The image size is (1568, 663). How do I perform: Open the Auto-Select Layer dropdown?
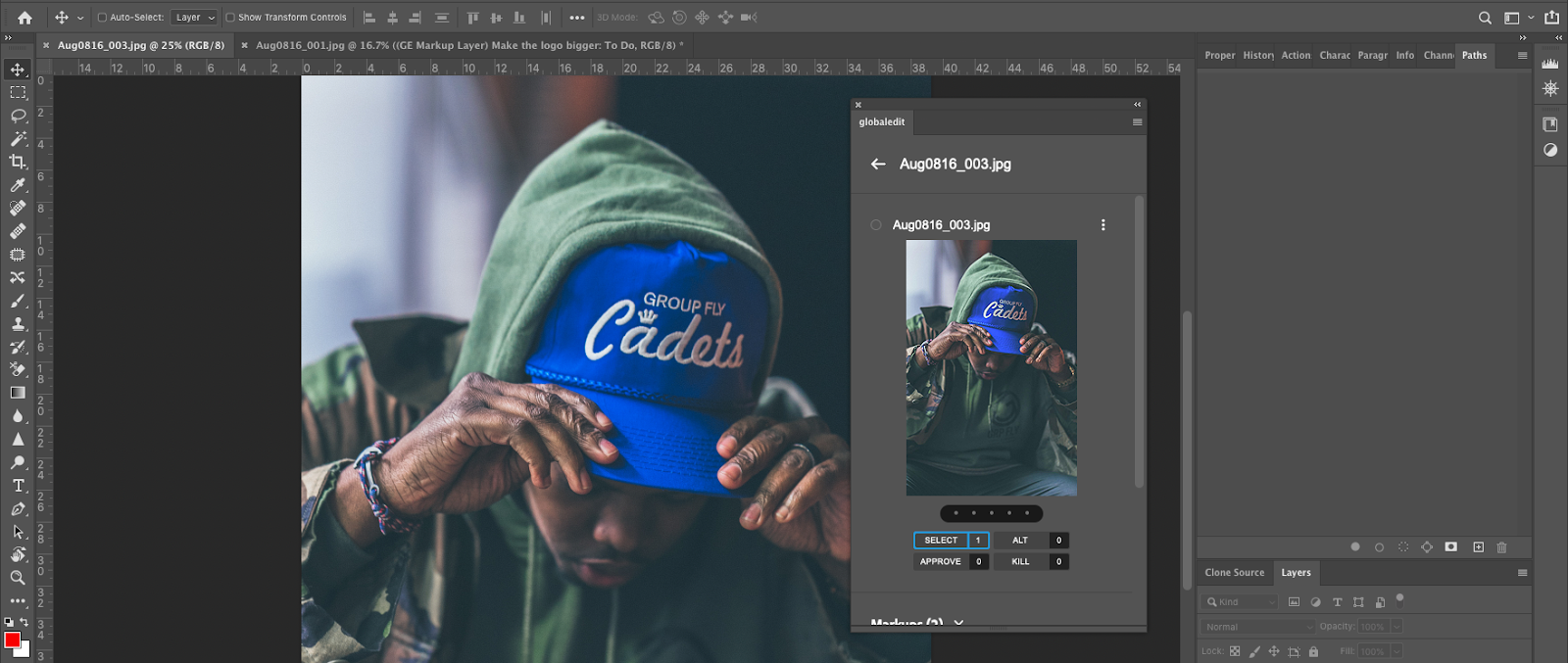coord(194,18)
